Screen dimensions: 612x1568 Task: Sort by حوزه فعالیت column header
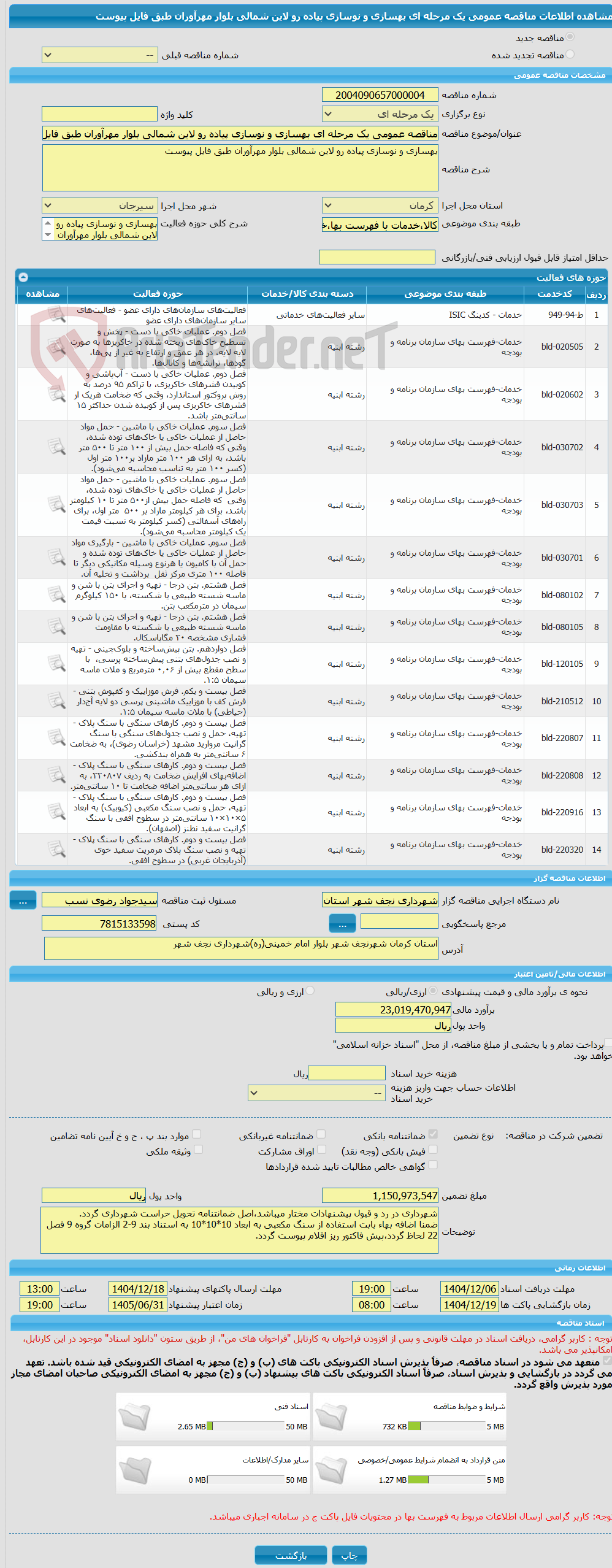pos(158,294)
